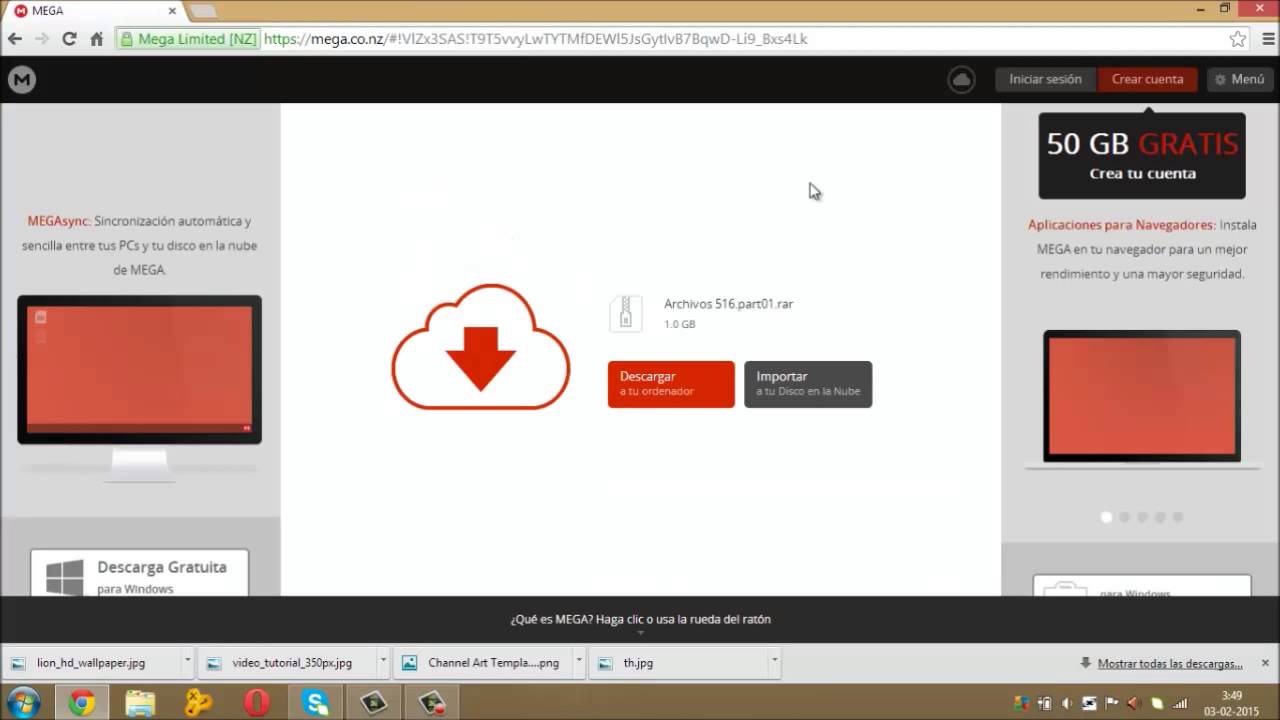1280x720 pixels.
Task: Bookmark this page with the star icon
Action: pos(1238,39)
